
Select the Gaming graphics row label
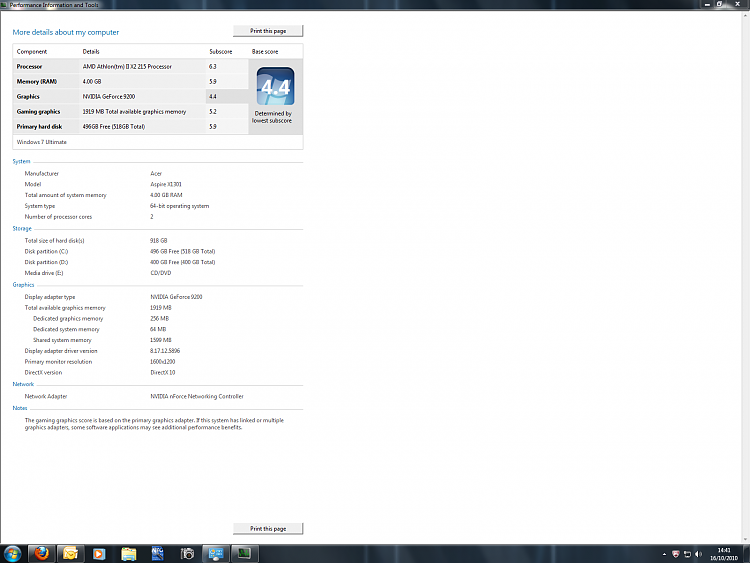coord(38,111)
